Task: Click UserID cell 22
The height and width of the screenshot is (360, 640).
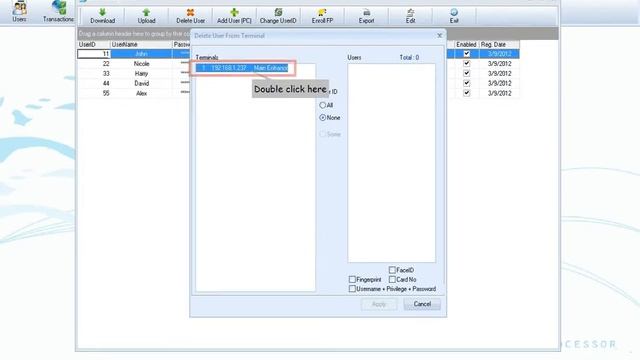Action: click(x=94, y=64)
